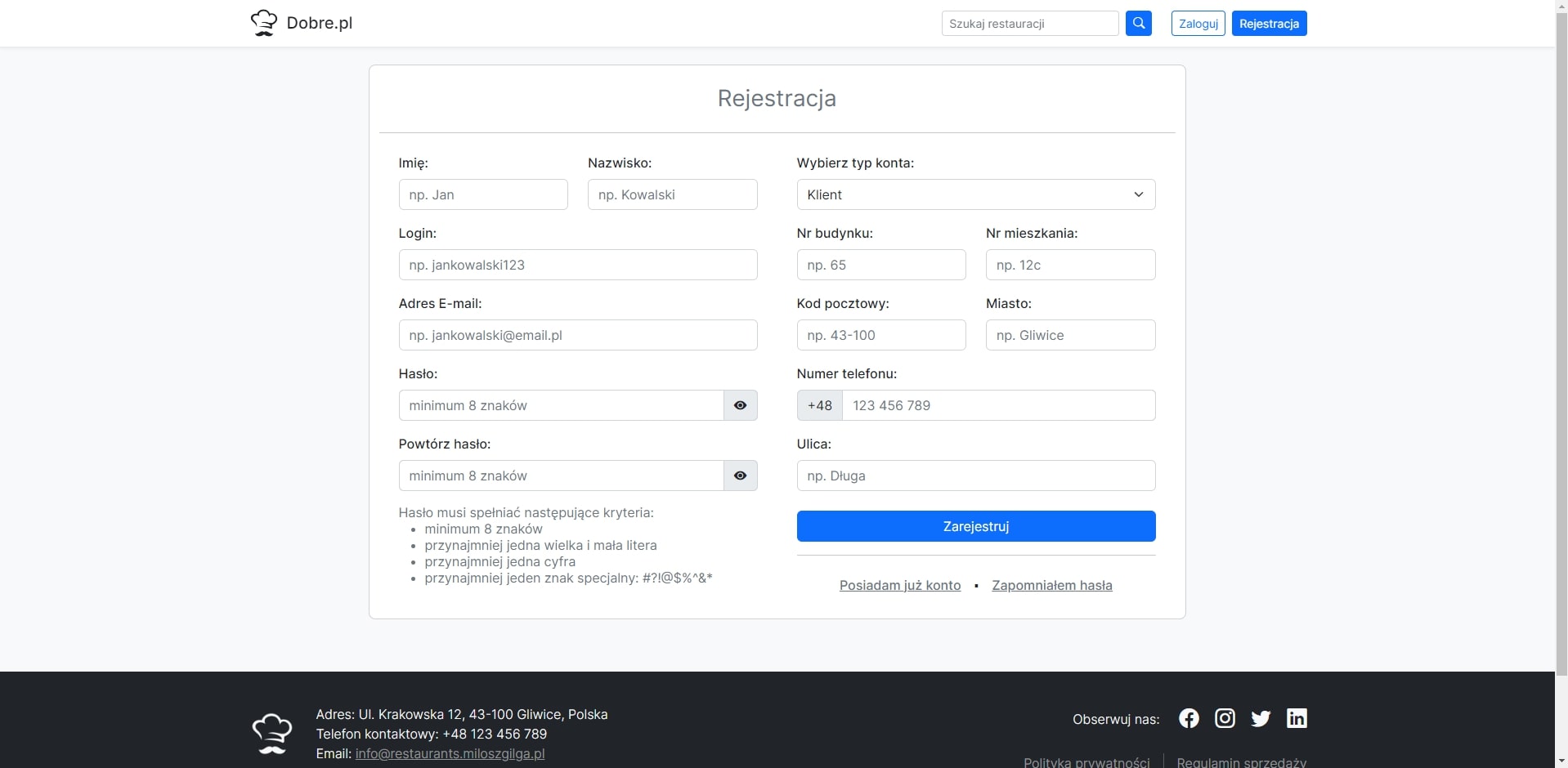The image size is (1568, 768).
Task: Click the Zaloguj button
Action: click(x=1198, y=24)
